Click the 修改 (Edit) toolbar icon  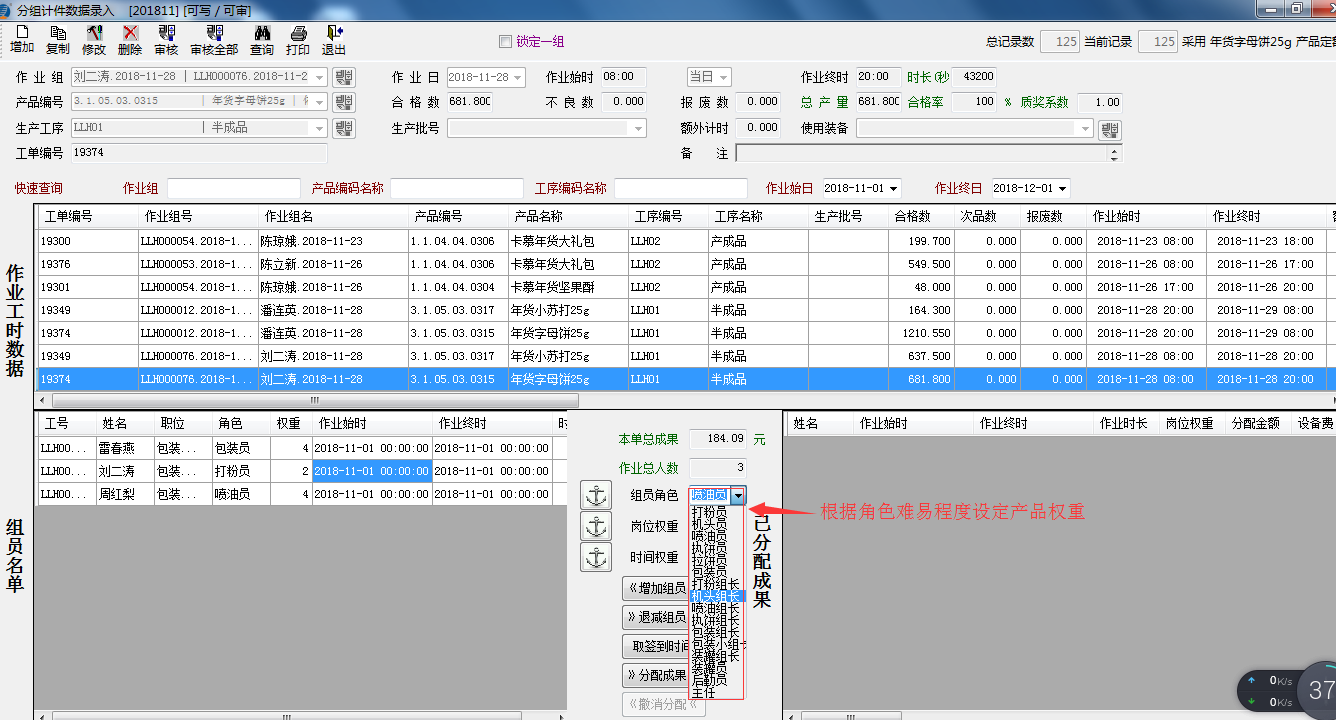[x=94, y=40]
